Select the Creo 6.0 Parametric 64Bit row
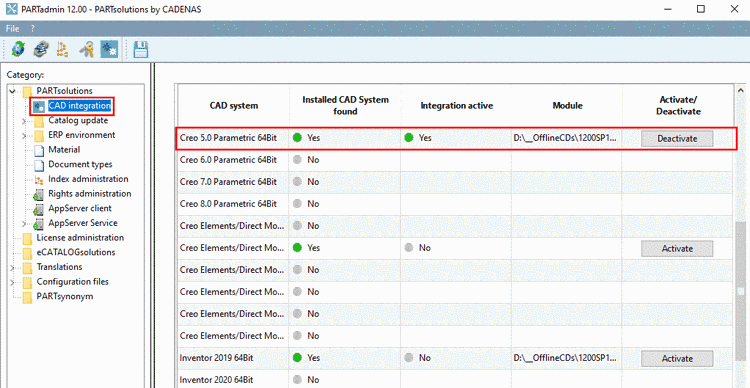Viewport: 750px width, 388px height. pos(455,160)
